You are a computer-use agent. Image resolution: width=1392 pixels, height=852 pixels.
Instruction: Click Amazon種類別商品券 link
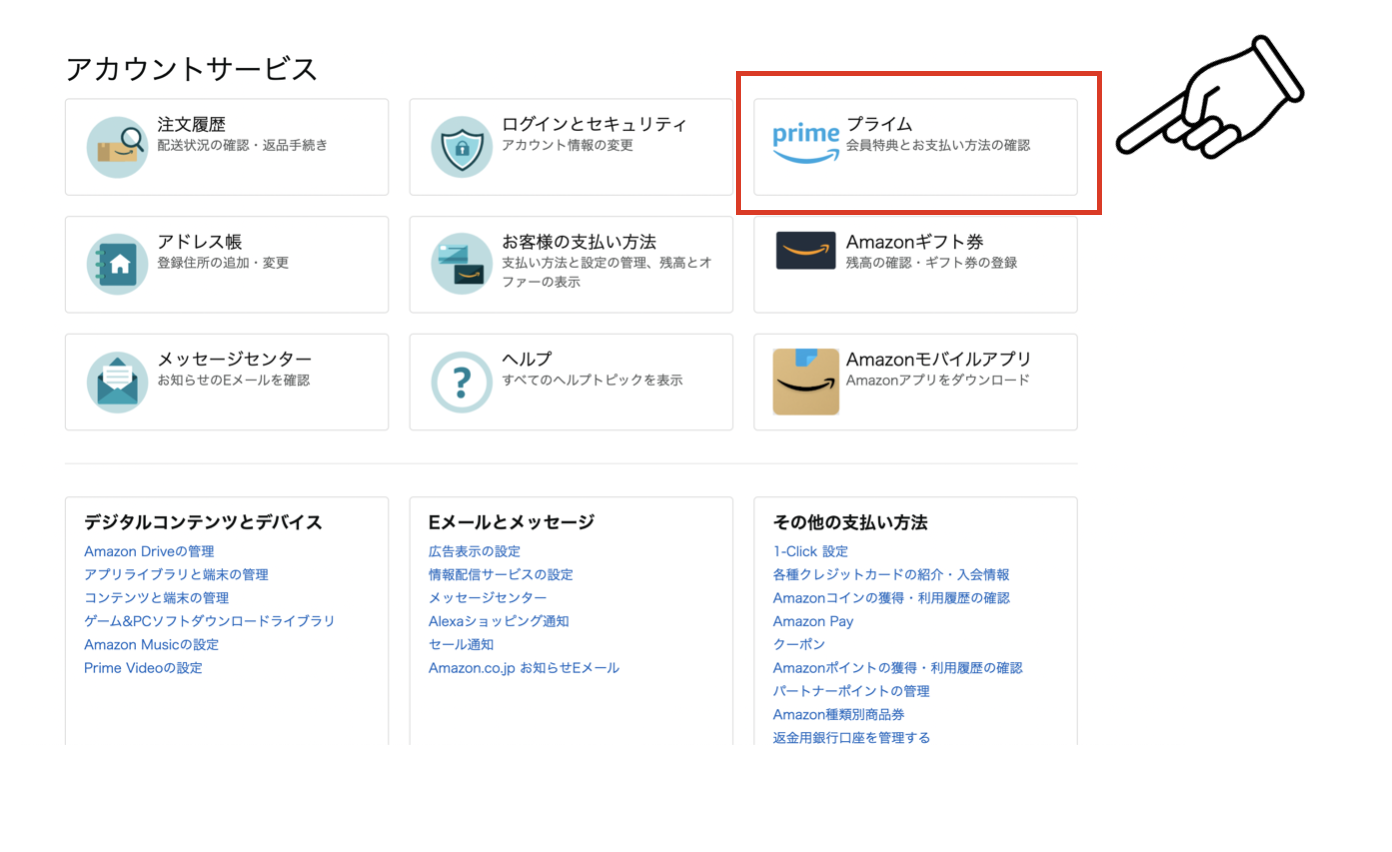tap(839, 715)
